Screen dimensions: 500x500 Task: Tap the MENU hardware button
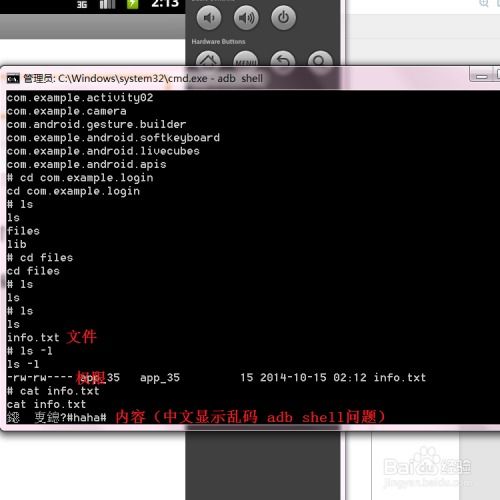(246, 59)
